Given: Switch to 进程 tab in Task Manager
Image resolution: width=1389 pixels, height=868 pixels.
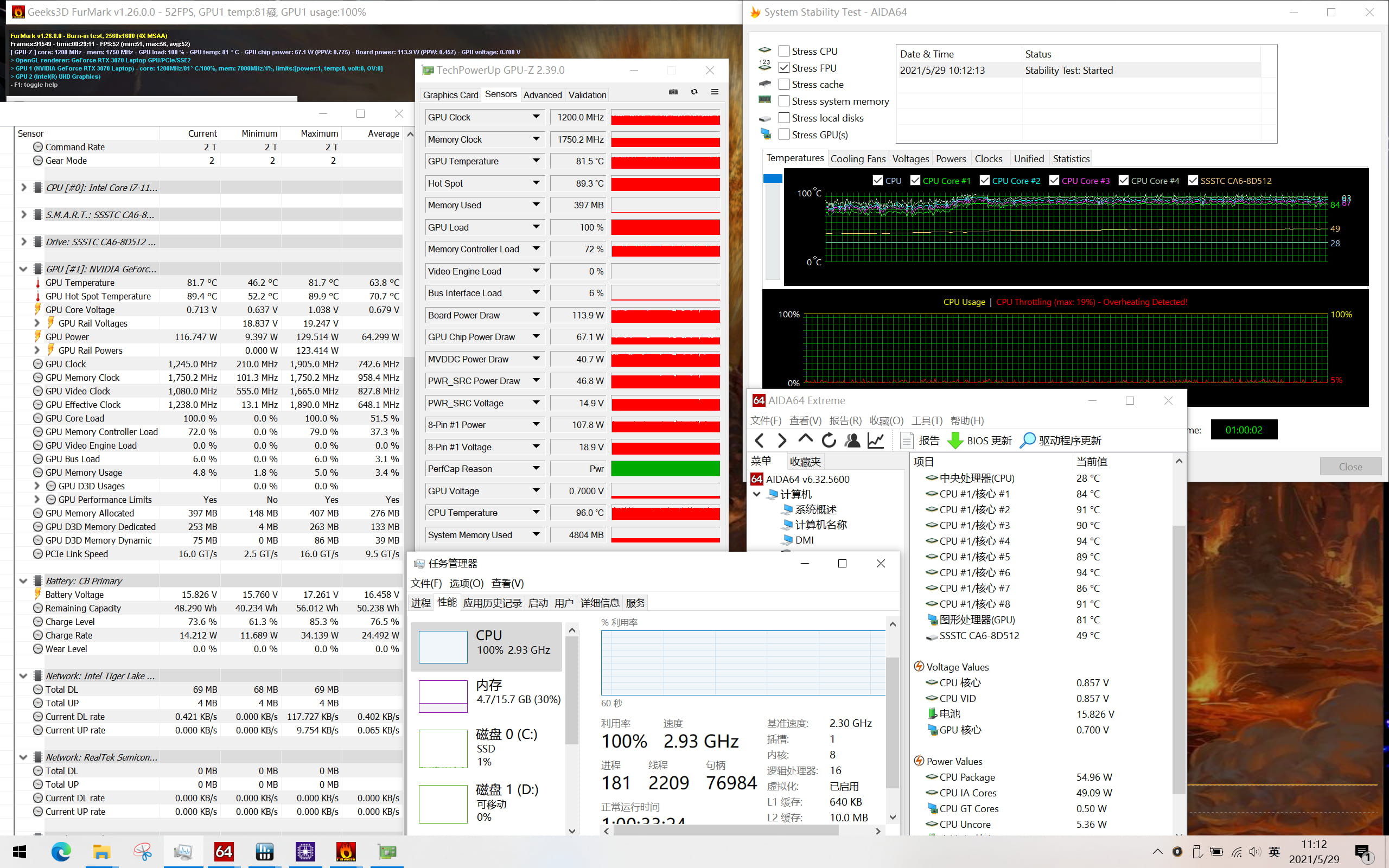Looking at the screenshot, I should pyautogui.click(x=420, y=603).
